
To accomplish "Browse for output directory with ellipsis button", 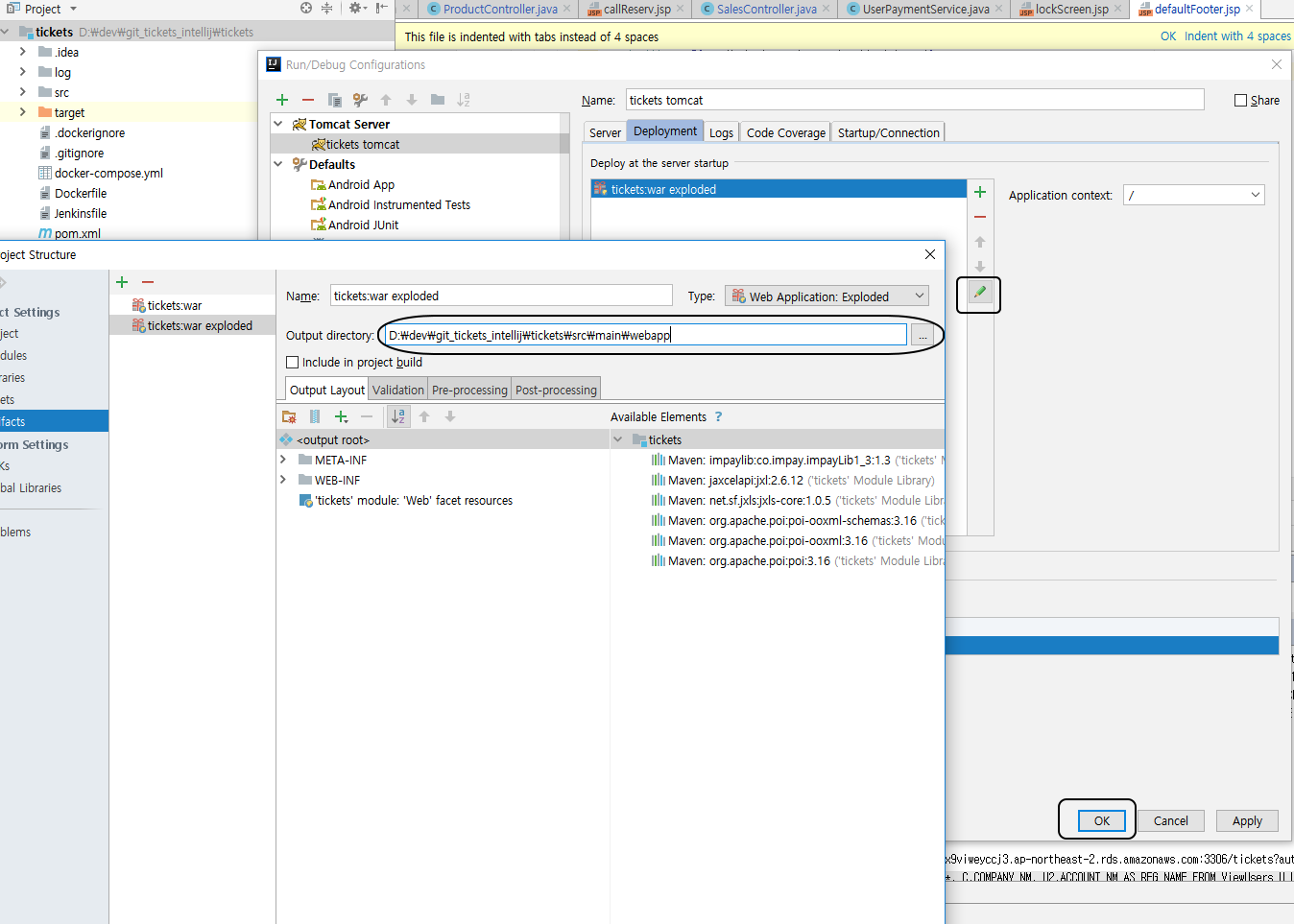I will tap(923, 335).
